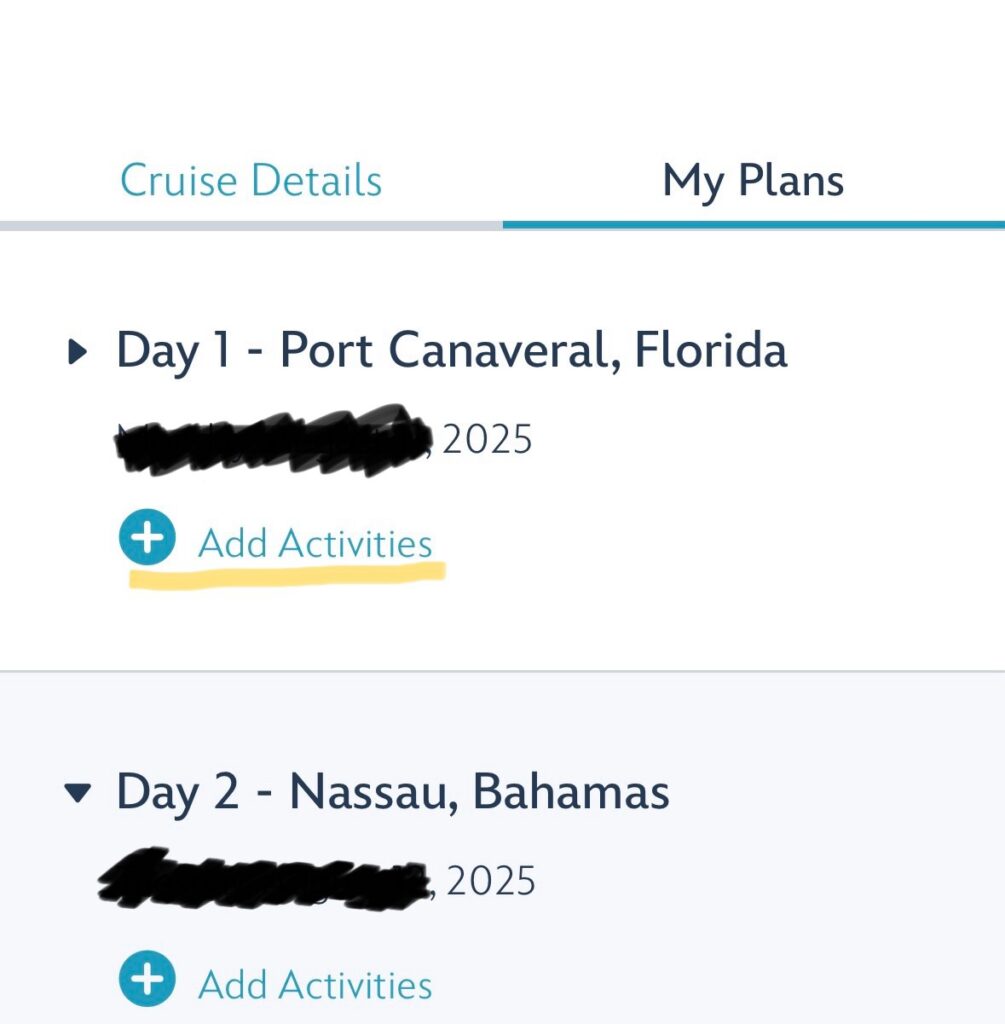Click the Add Activities link for Day 1
The width and height of the screenshot is (1005, 1024).
pyautogui.click(x=315, y=543)
